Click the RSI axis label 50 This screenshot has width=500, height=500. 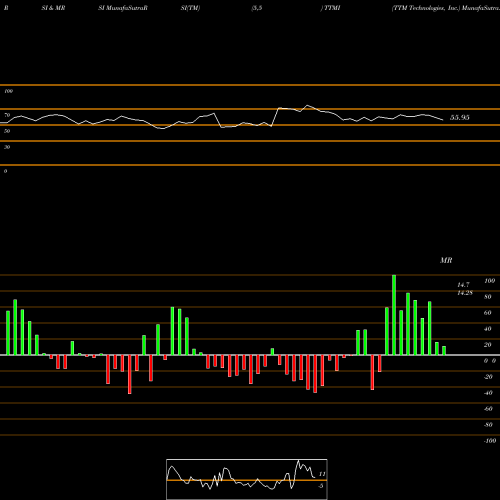tap(7, 131)
